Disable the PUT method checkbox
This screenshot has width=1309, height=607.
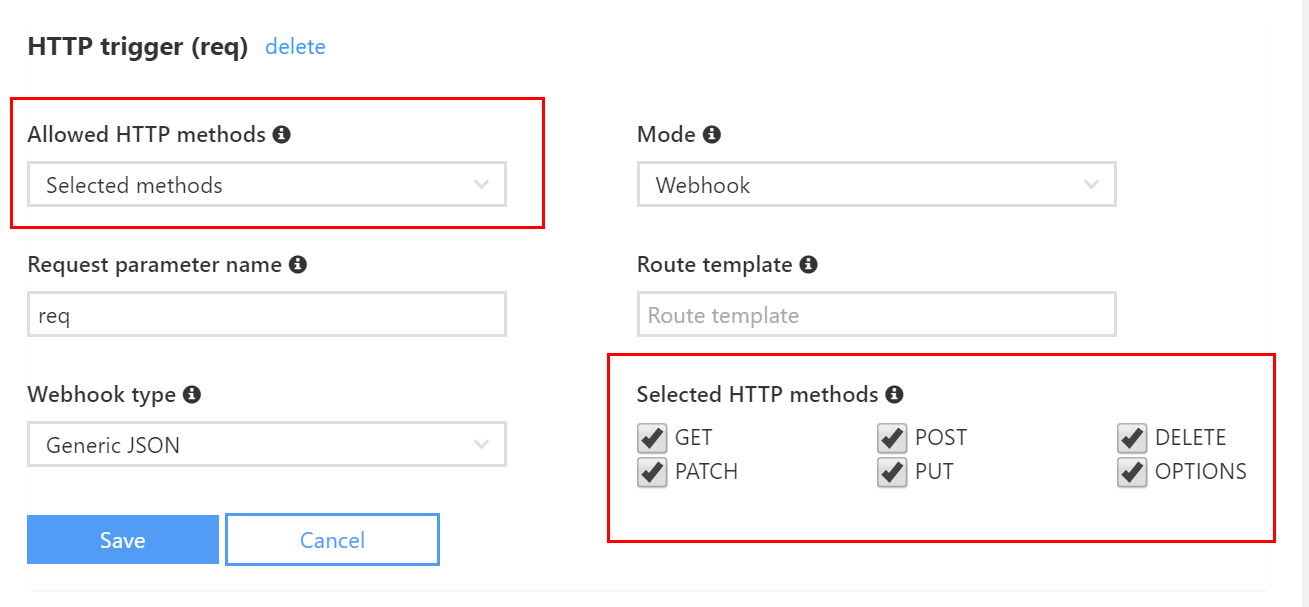click(x=892, y=472)
